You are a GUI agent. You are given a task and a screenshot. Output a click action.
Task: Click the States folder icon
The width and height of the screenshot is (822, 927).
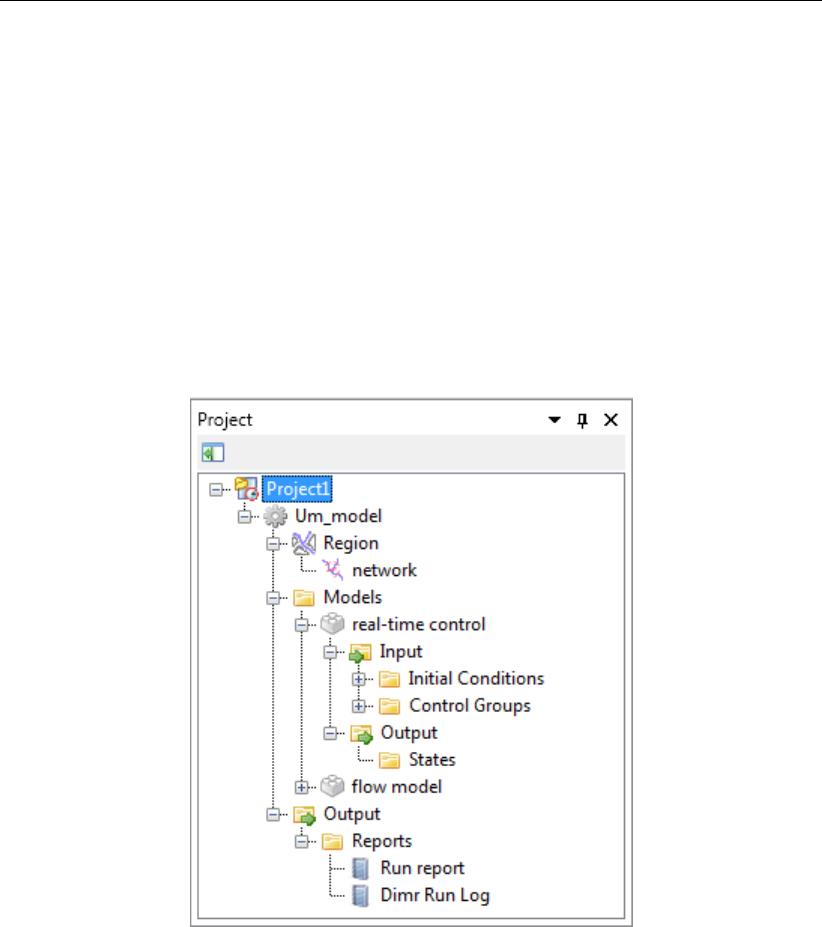(x=389, y=760)
